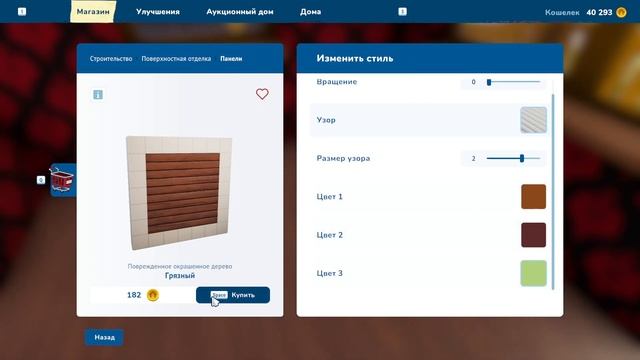640x360 pixels.
Task: Pick Цвет 3 light green swatch
Action: click(x=533, y=273)
